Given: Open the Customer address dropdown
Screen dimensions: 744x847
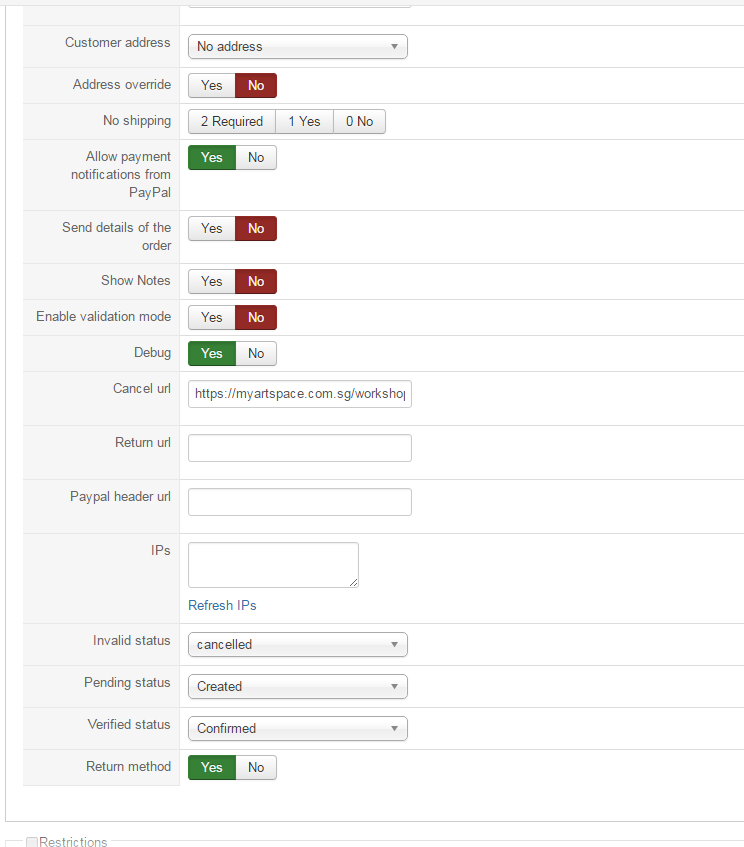Looking at the screenshot, I should tap(297, 47).
